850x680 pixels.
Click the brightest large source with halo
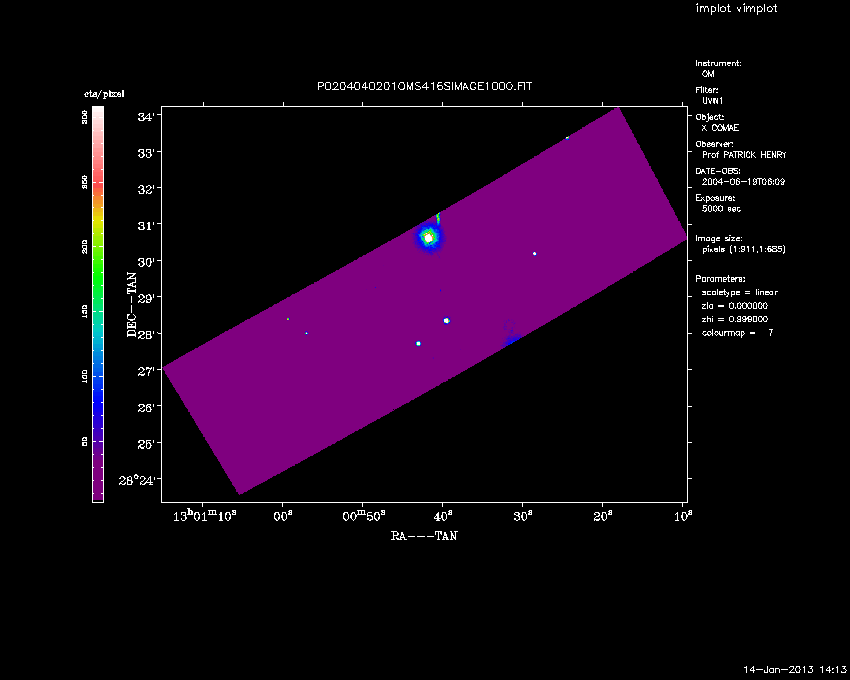pyautogui.click(x=429, y=238)
